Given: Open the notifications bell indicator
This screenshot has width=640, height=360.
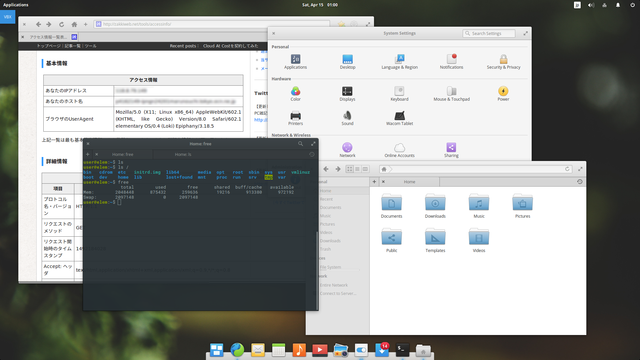Looking at the screenshot, I should pyautogui.click(x=618, y=5).
